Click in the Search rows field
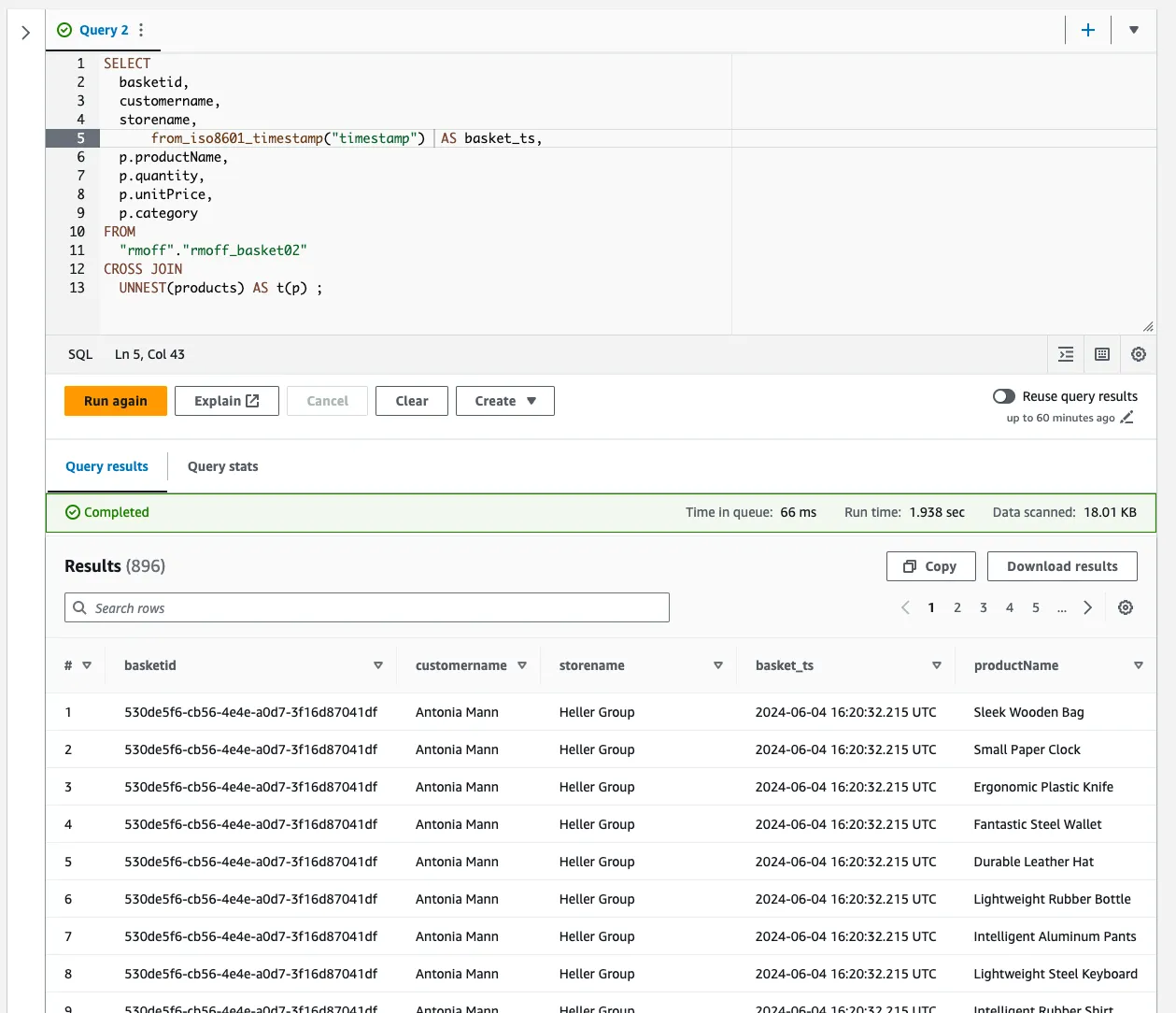 (x=367, y=607)
